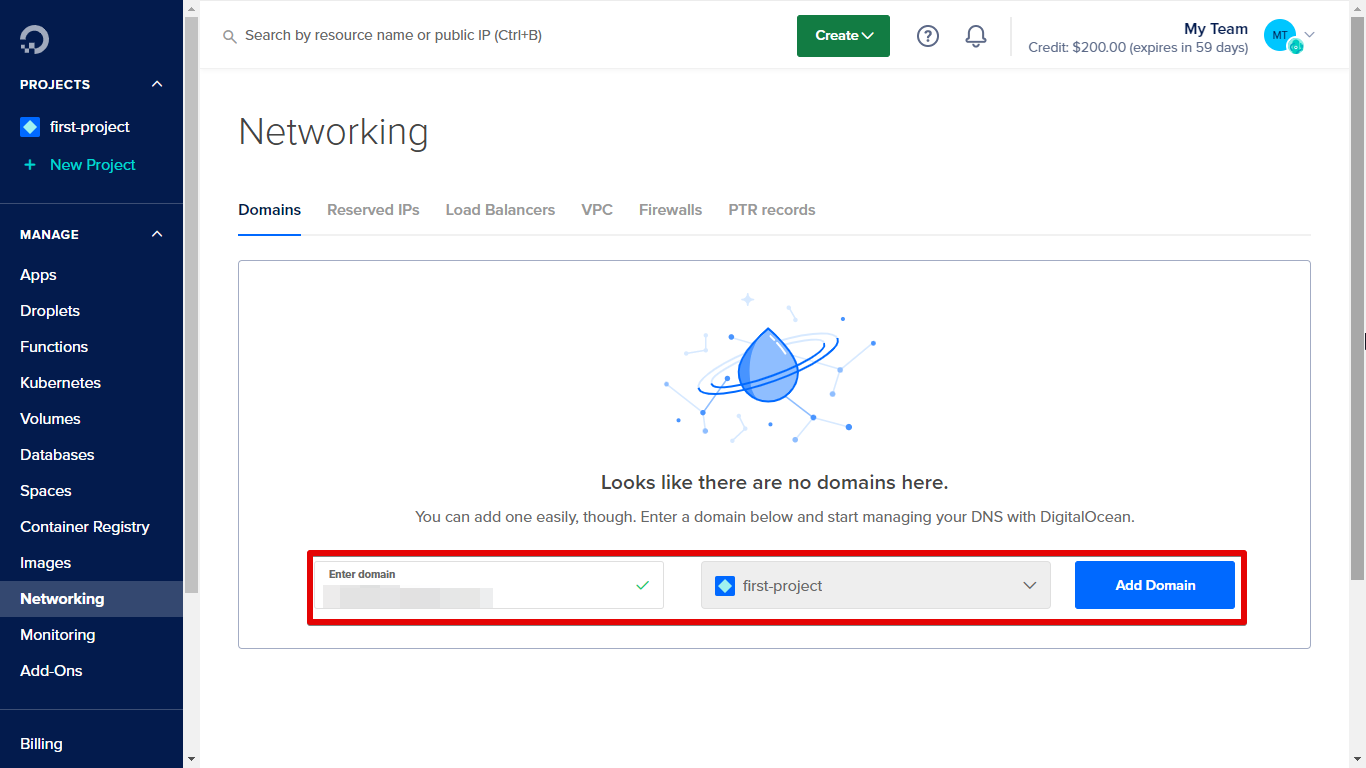
Task: Open Billing in the sidebar
Action: (x=41, y=744)
